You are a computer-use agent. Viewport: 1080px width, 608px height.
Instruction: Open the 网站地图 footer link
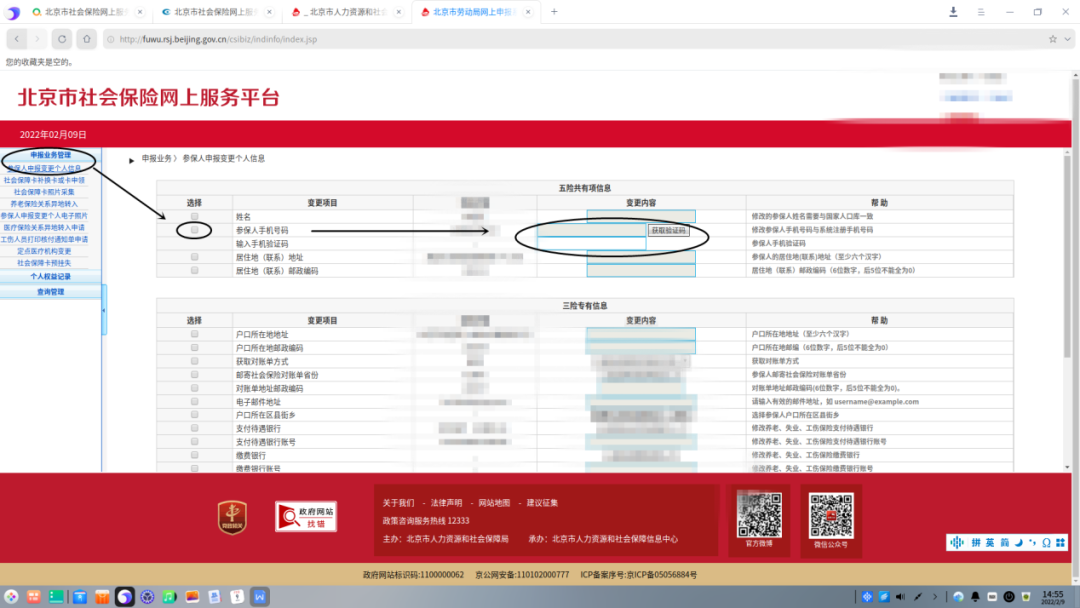(494, 503)
